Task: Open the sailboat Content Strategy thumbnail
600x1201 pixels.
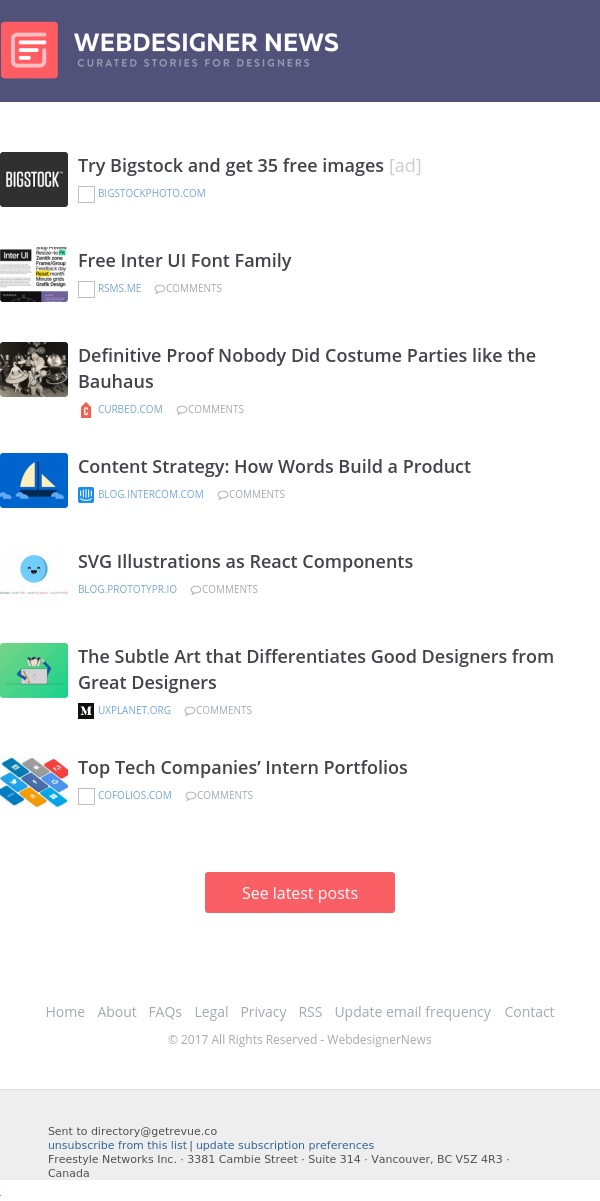Action: [x=34, y=481]
